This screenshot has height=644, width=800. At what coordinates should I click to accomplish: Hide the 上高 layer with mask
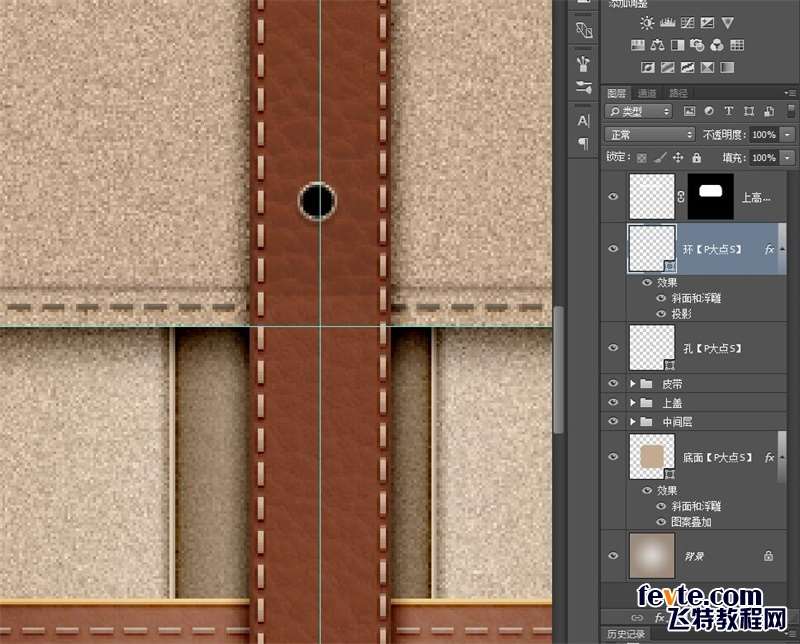tap(613, 196)
